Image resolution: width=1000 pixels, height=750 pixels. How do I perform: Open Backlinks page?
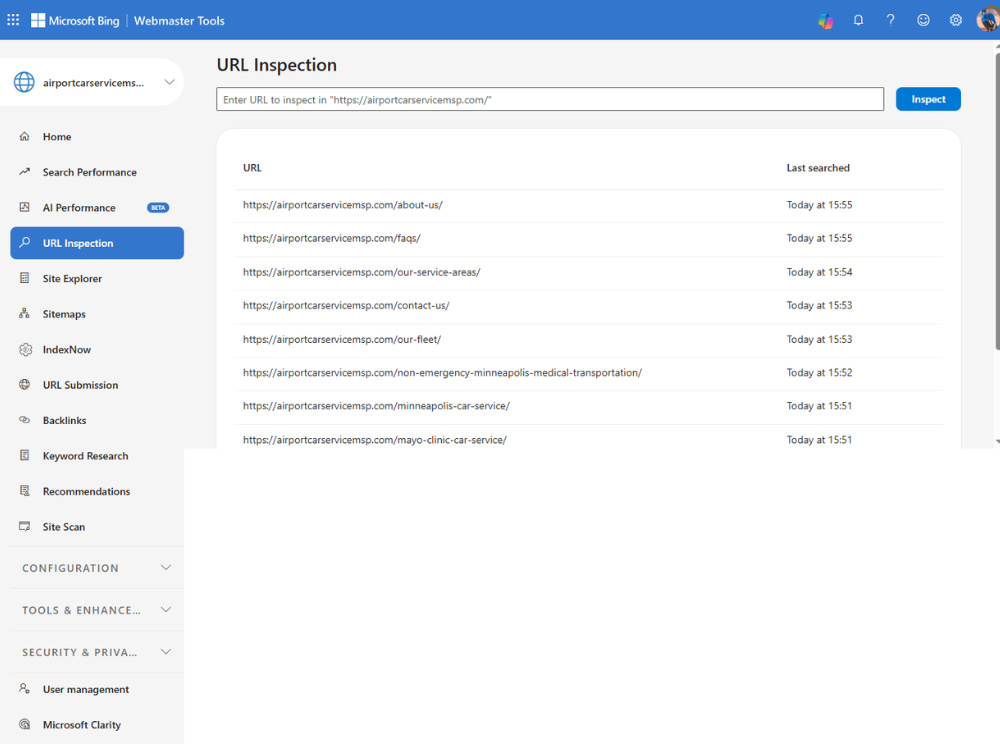click(x=97, y=420)
